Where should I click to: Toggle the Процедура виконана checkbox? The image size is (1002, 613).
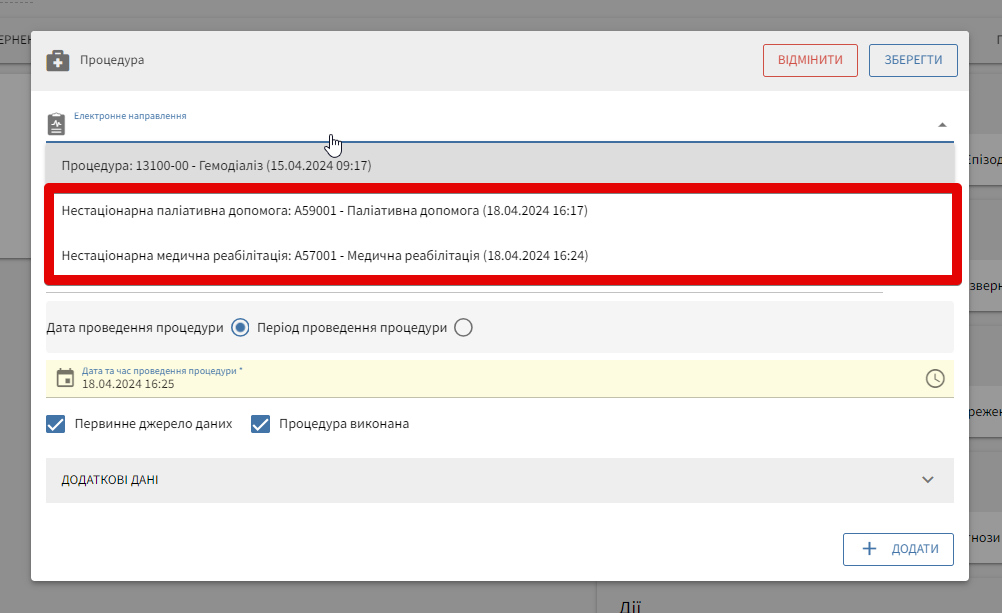tap(261, 424)
